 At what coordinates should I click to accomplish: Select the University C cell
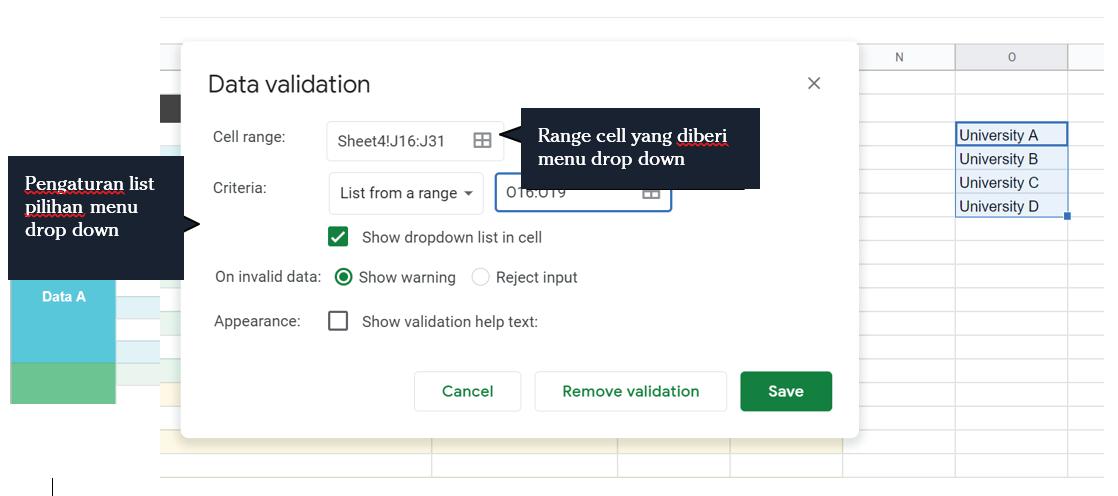(x=1011, y=182)
